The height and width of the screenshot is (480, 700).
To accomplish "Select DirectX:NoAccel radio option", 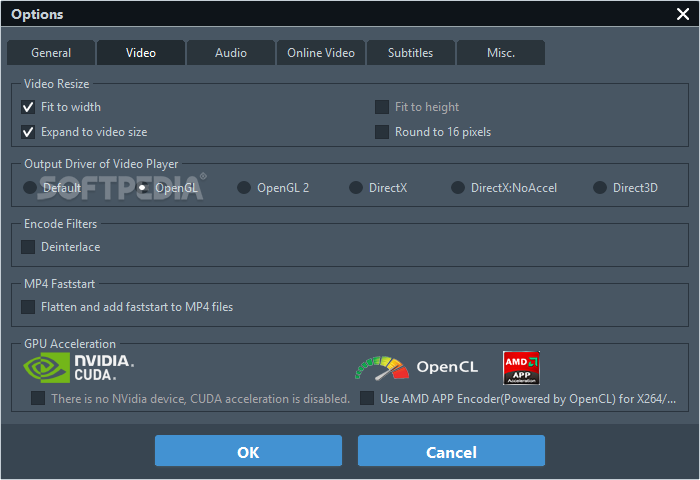I will [x=458, y=187].
